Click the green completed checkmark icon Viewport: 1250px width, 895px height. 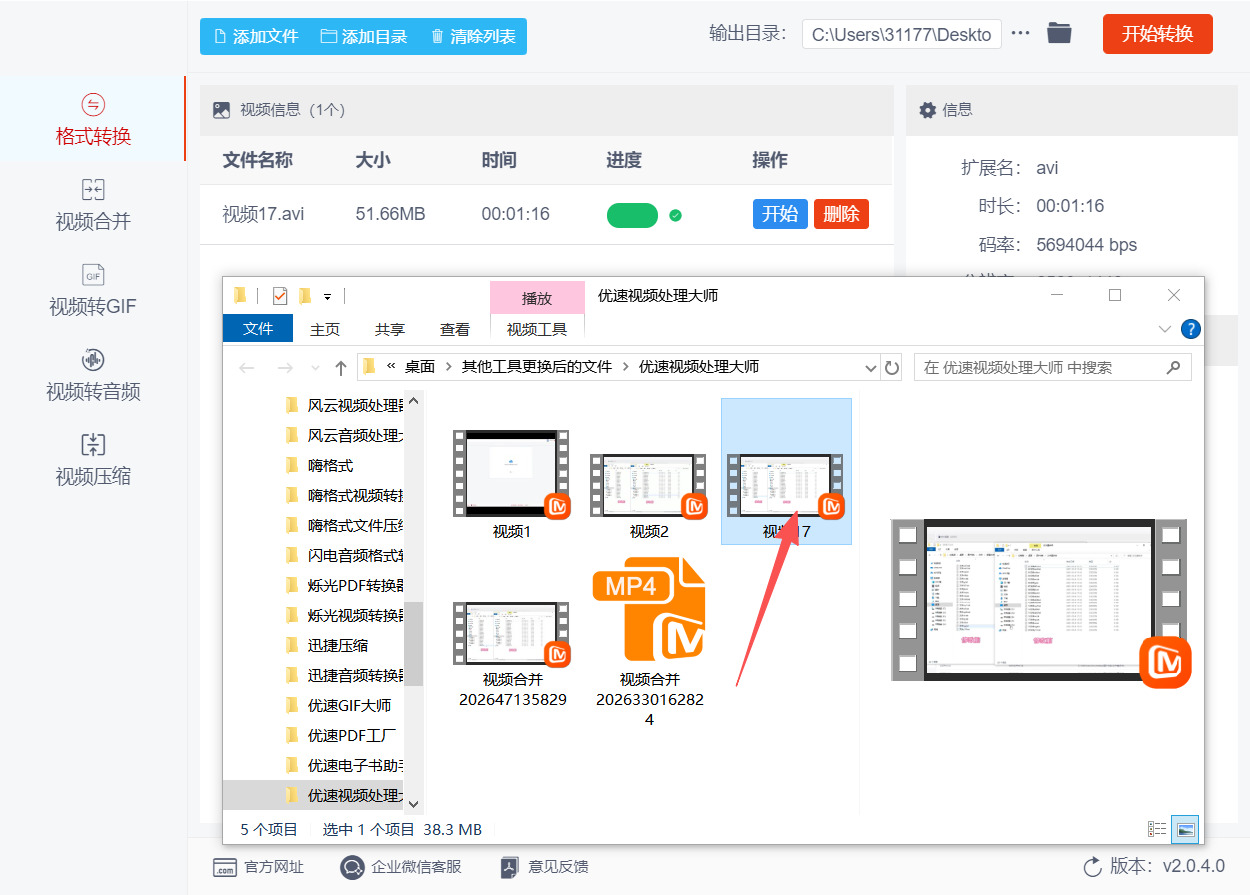point(675,215)
